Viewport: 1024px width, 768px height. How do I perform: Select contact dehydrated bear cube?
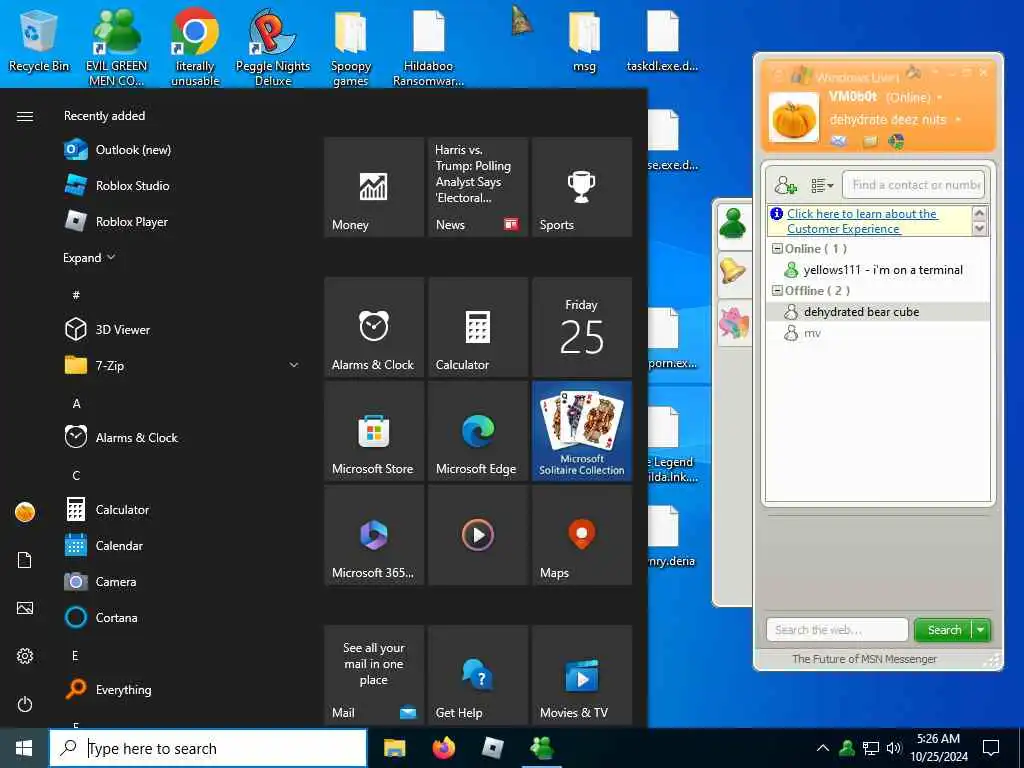(878, 312)
